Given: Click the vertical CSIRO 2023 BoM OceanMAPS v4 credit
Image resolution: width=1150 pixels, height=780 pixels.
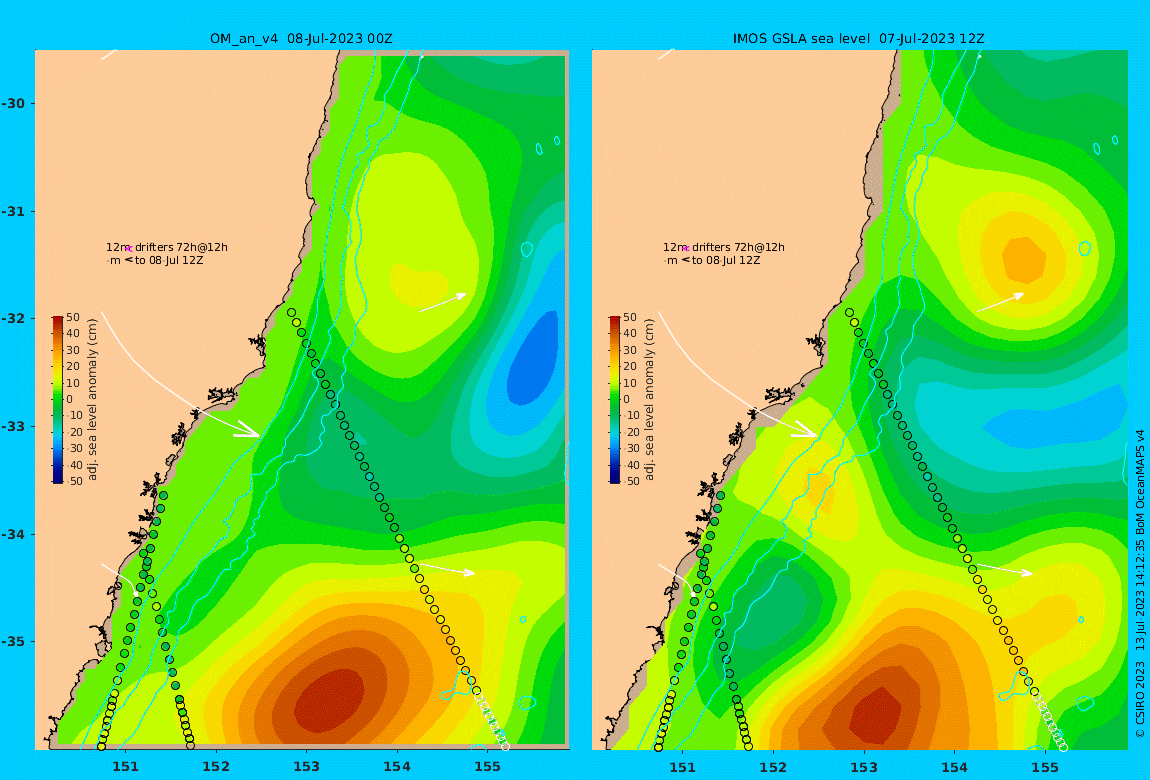Looking at the screenshot, I should (x=1140, y=583).
